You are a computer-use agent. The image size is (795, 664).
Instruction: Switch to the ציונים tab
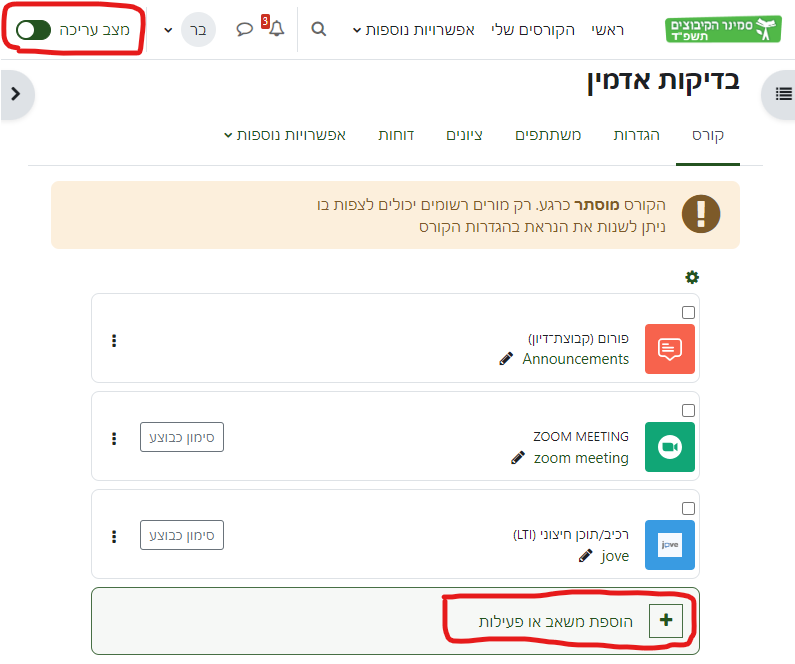pyautogui.click(x=463, y=135)
